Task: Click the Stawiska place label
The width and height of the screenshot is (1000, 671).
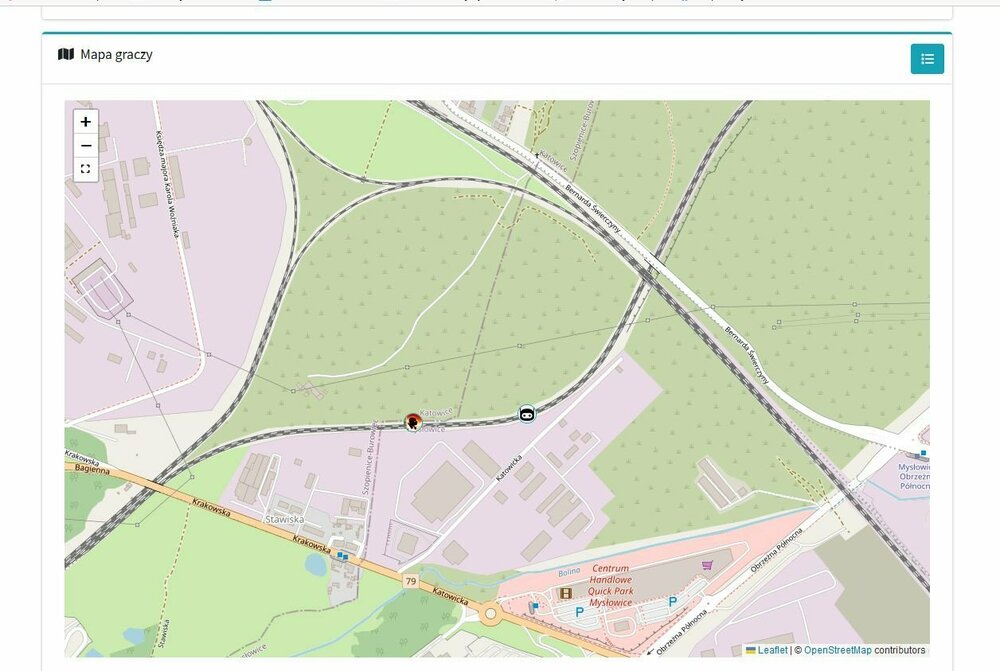Action: pyautogui.click(x=284, y=519)
